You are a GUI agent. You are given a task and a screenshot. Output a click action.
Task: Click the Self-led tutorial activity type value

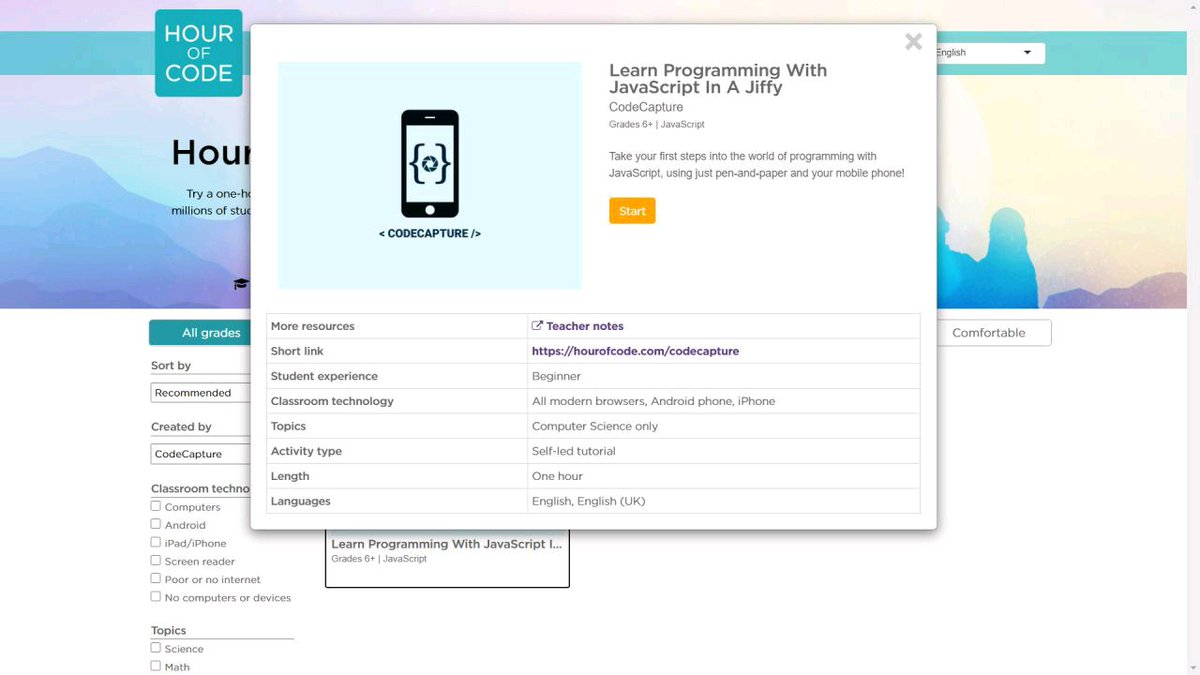tap(574, 451)
